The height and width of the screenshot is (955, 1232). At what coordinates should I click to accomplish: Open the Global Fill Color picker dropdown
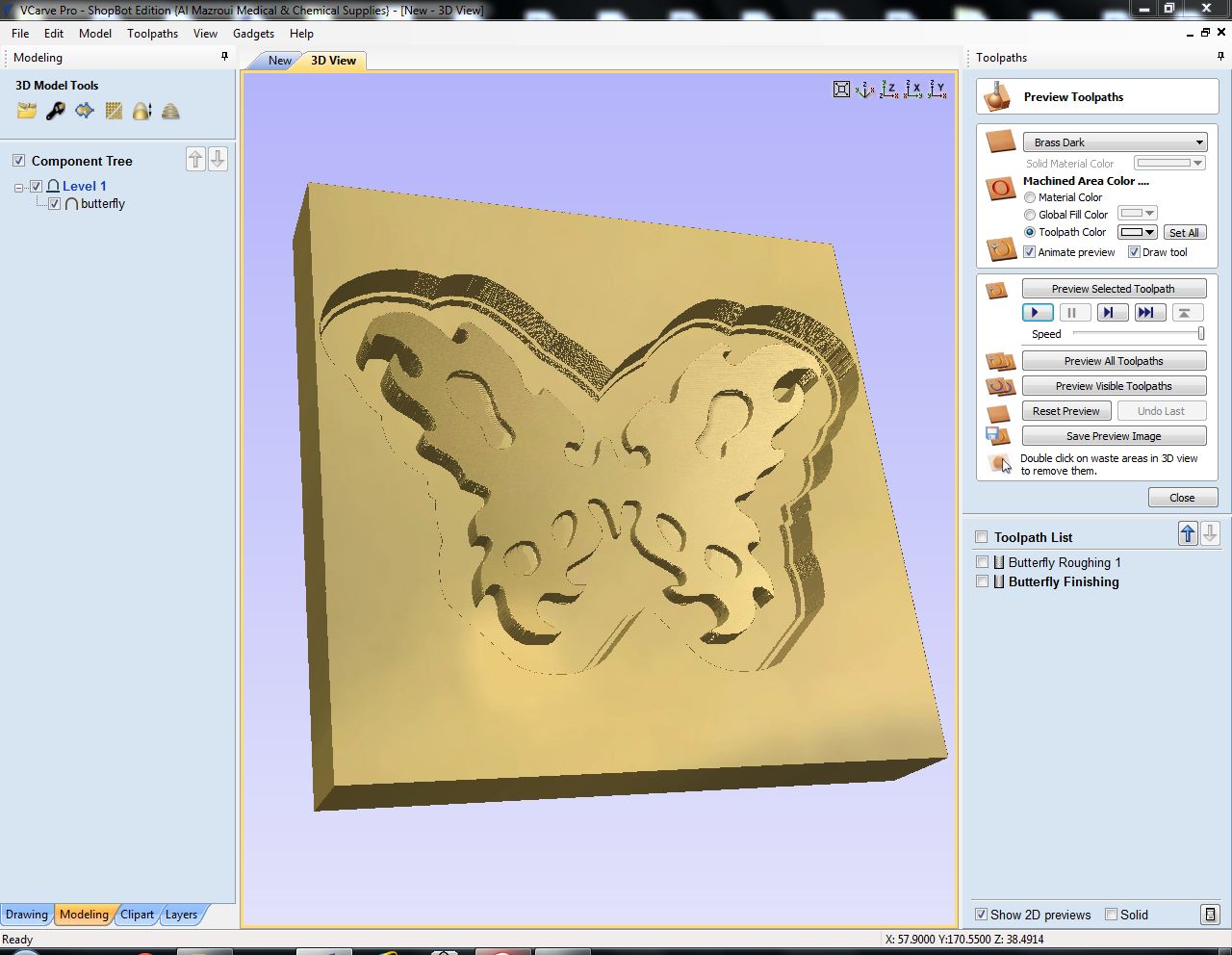(1138, 213)
